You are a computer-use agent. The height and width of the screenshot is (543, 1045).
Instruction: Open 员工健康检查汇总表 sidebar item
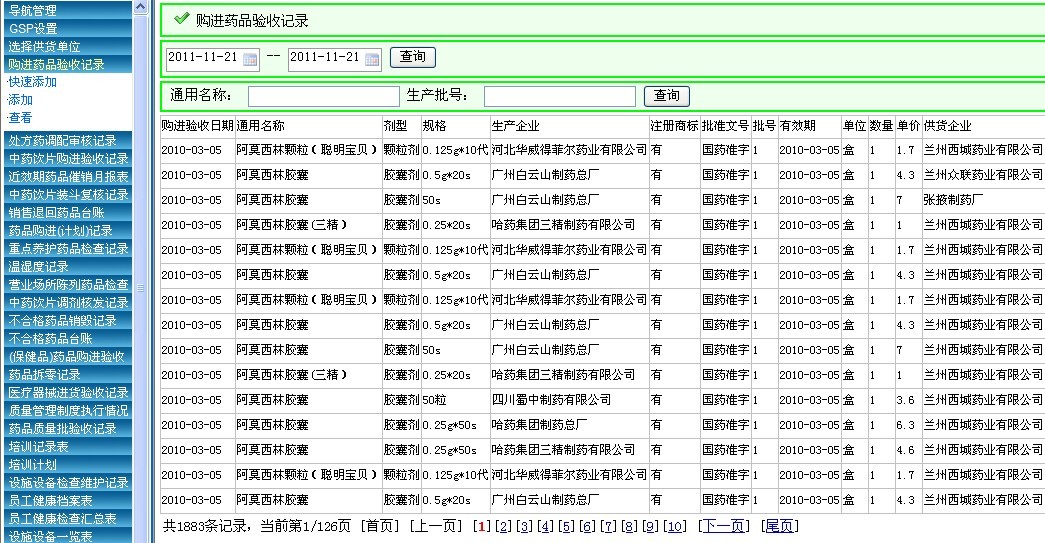tap(66, 518)
